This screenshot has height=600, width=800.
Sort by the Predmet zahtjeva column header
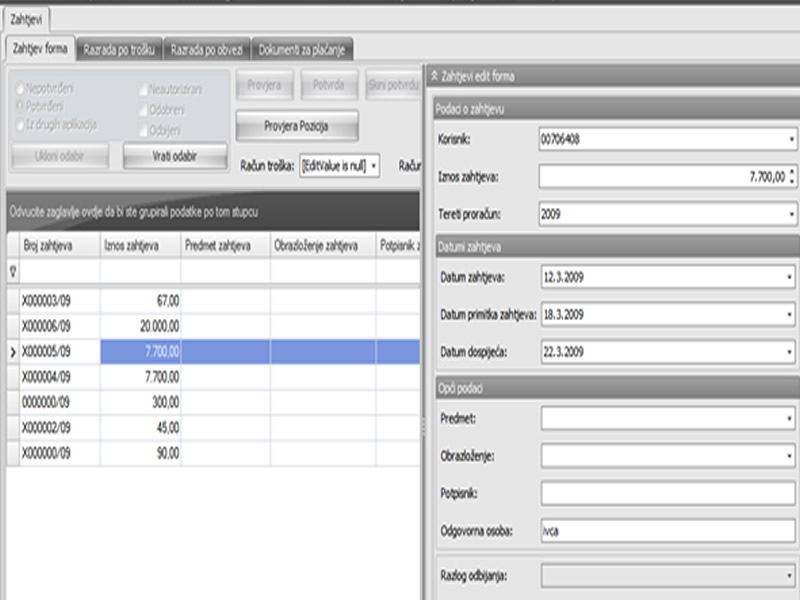tap(226, 246)
